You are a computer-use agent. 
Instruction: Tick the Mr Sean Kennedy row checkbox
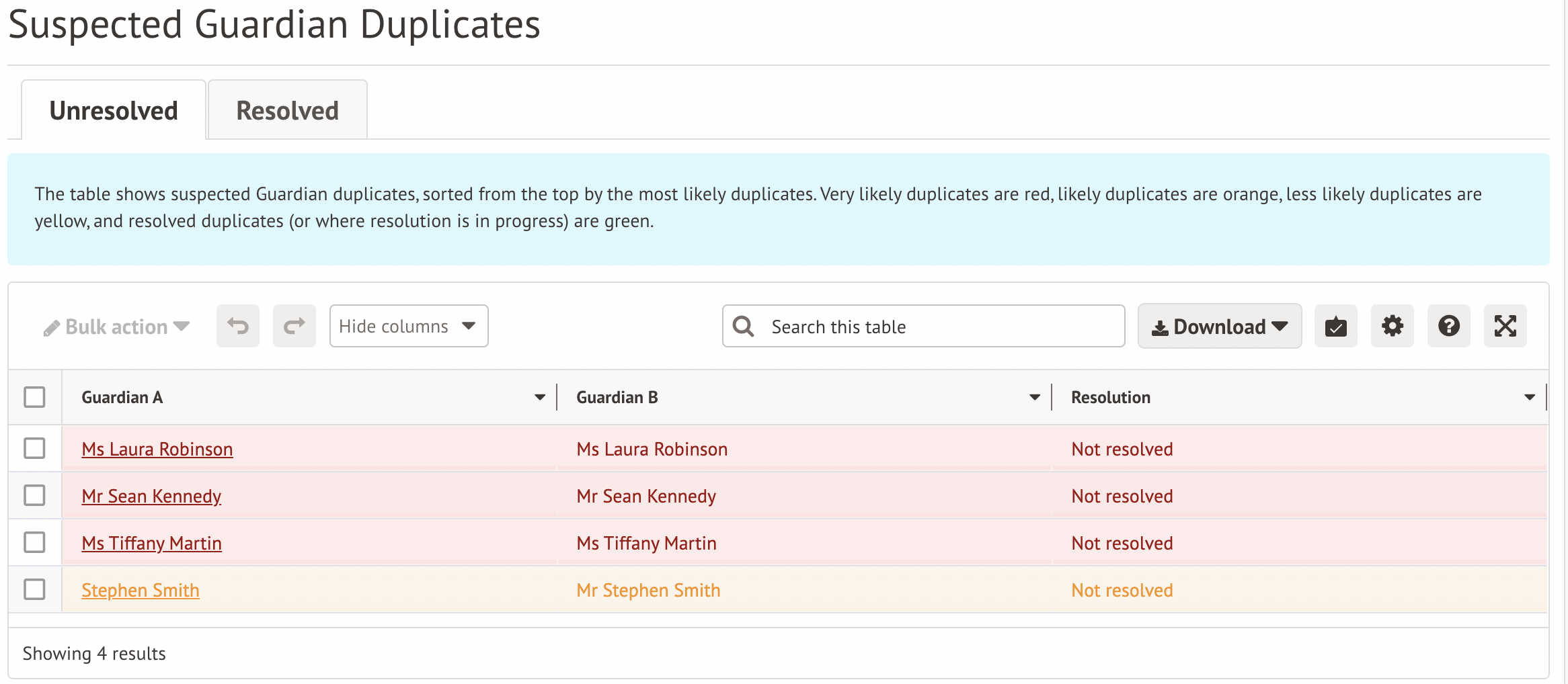point(34,495)
